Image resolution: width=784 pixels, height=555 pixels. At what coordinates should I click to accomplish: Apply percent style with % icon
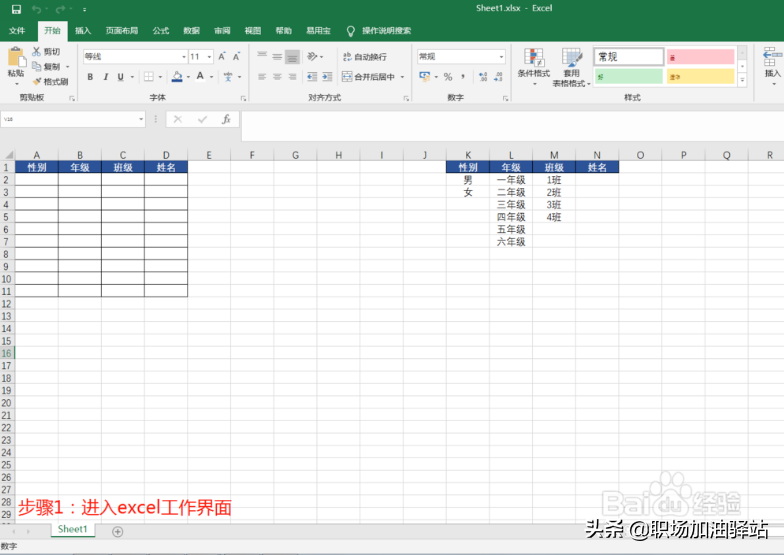click(x=448, y=76)
